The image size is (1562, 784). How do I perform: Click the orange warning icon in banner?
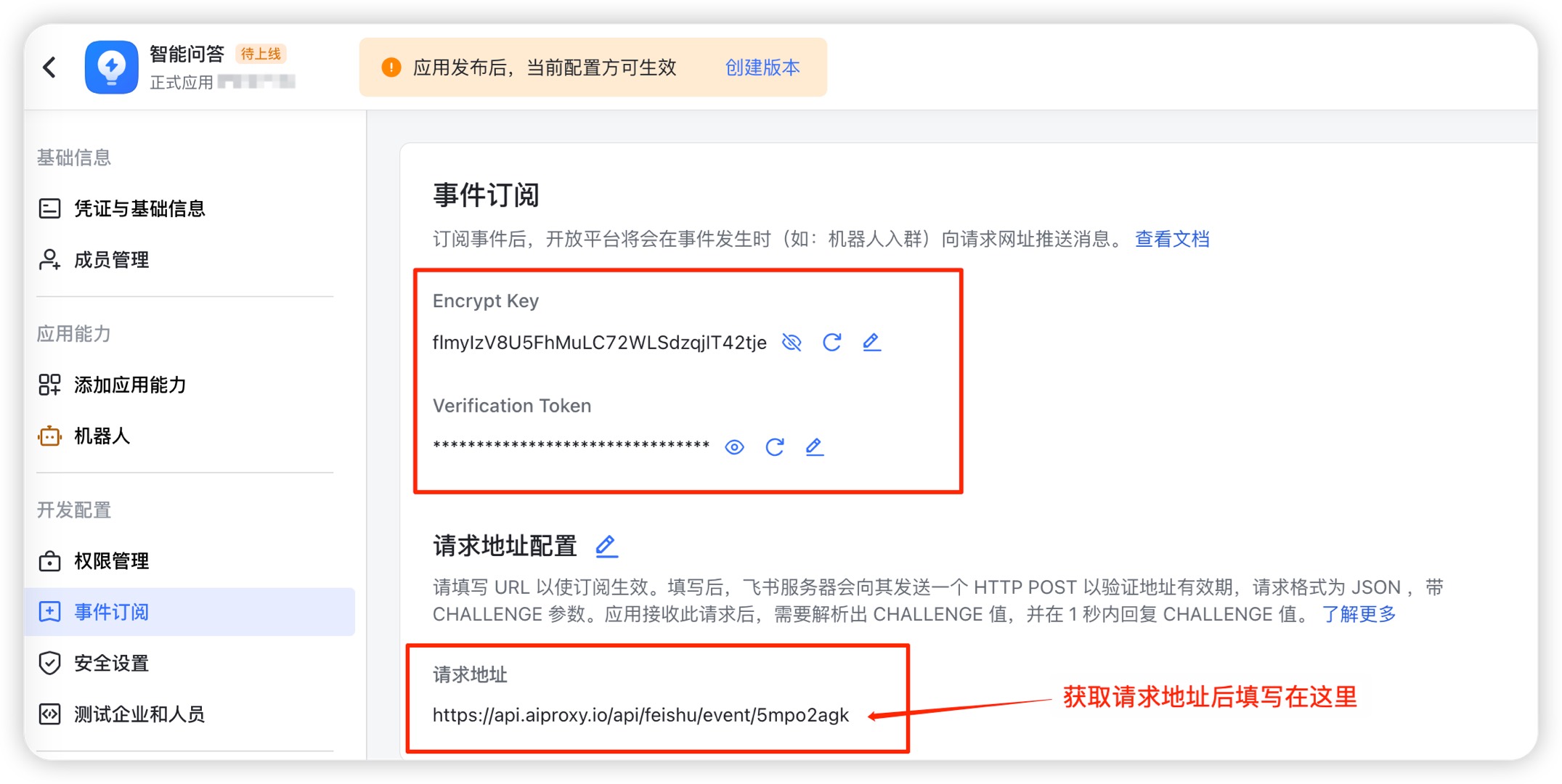pyautogui.click(x=391, y=68)
